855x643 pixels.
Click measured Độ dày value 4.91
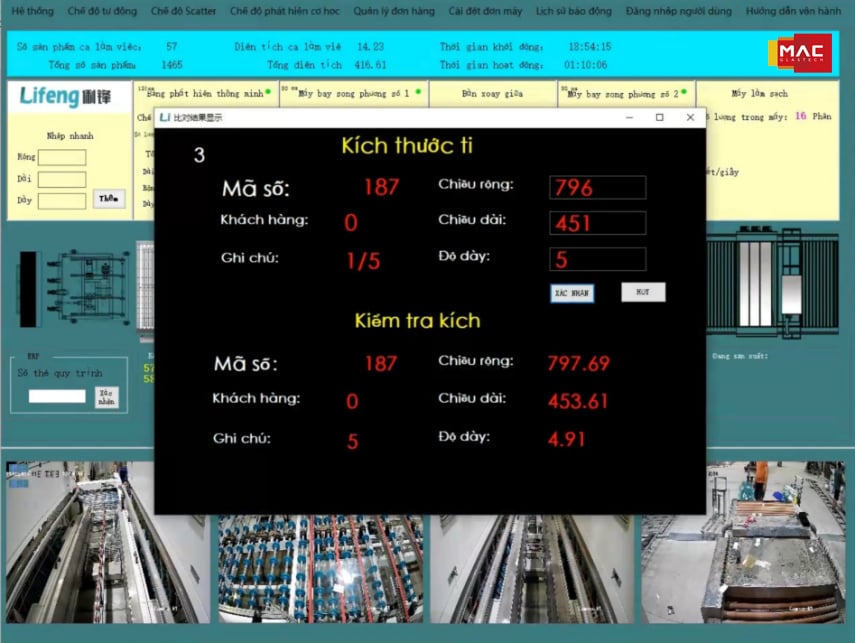[x=567, y=439]
